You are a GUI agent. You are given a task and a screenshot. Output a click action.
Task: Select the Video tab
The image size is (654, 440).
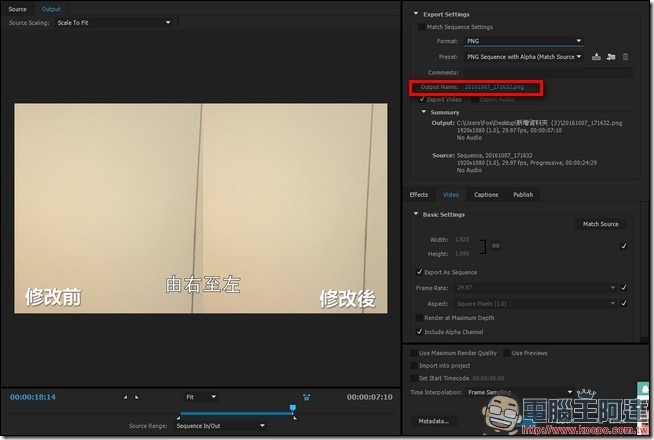451,195
